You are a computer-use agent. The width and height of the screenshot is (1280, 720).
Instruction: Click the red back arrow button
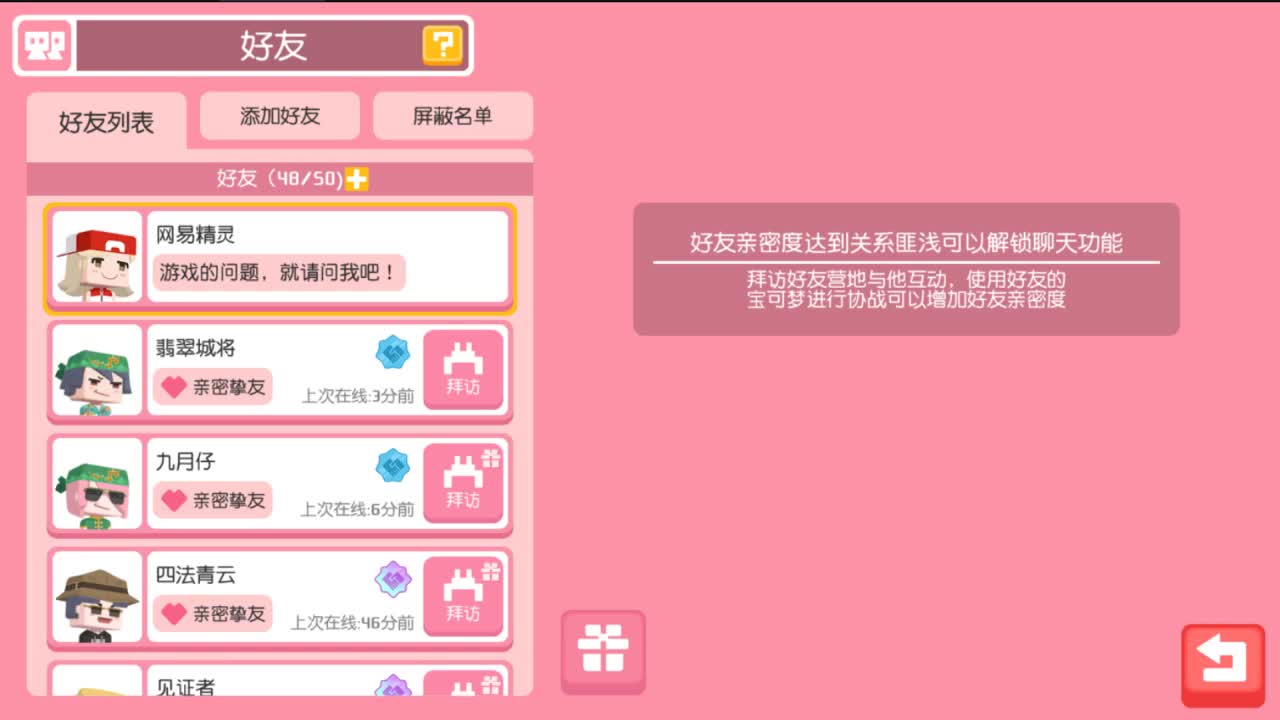[1222, 664]
